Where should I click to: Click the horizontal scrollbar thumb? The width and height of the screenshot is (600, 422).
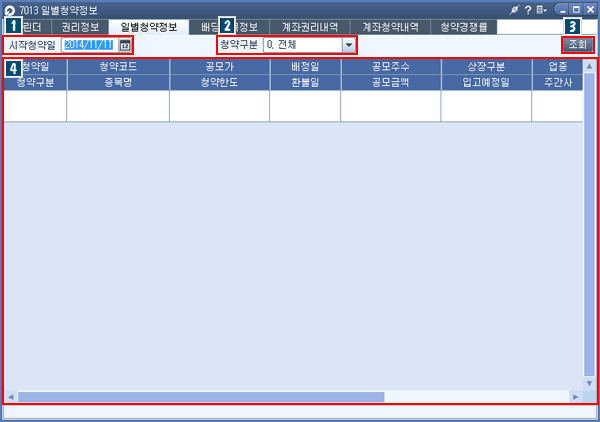[201, 397]
